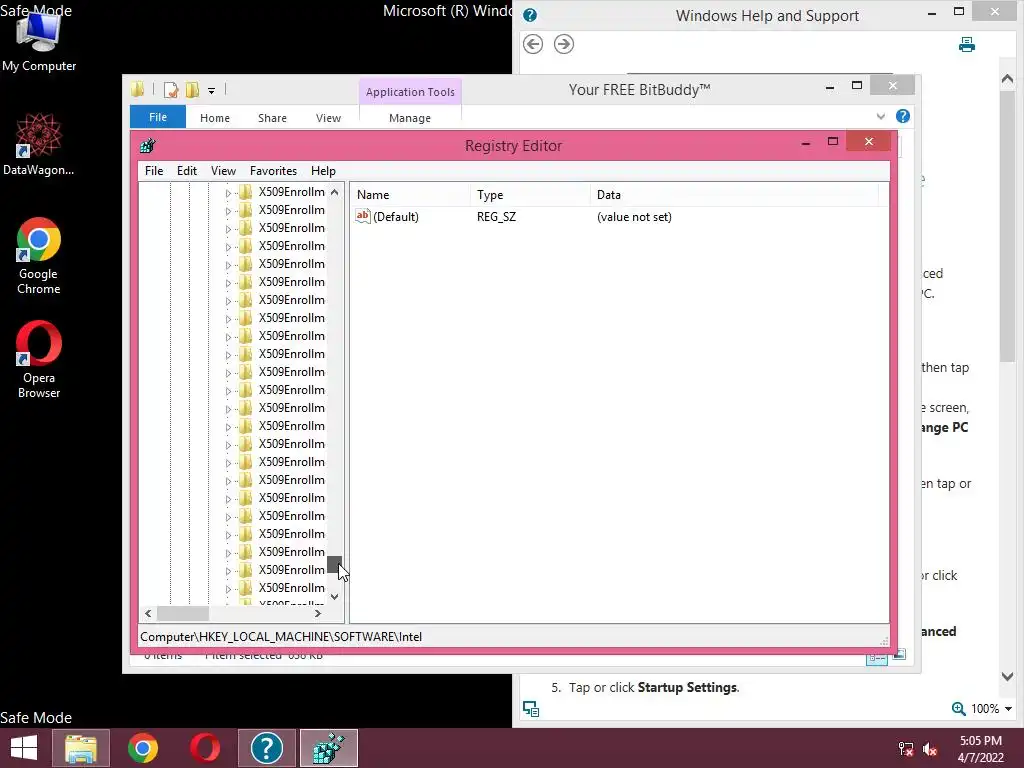Switch to the Explorer View ribbon tab
The image size is (1024, 768).
pyautogui.click(x=328, y=118)
